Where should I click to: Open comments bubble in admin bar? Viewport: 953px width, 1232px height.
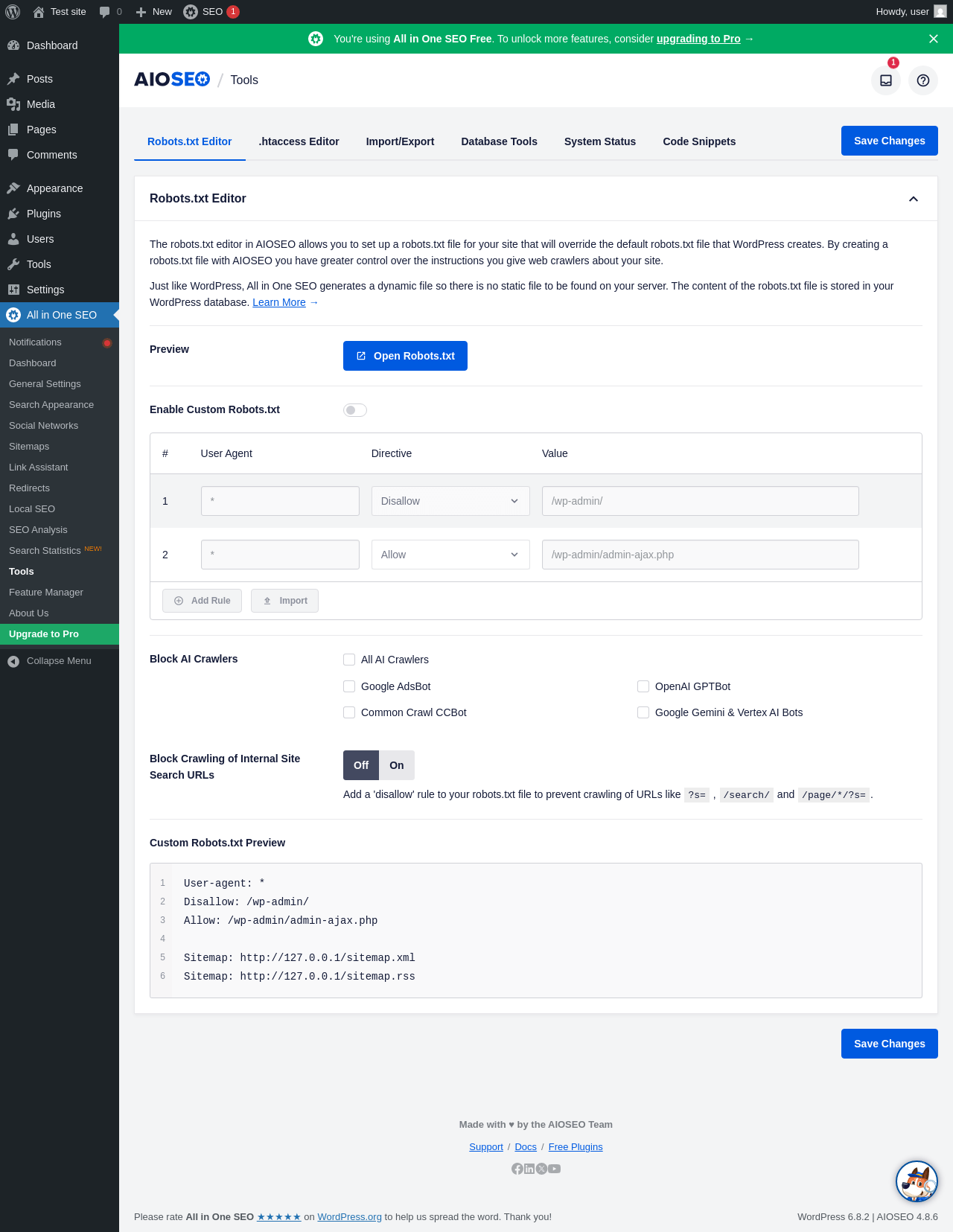click(x=104, y=12)
